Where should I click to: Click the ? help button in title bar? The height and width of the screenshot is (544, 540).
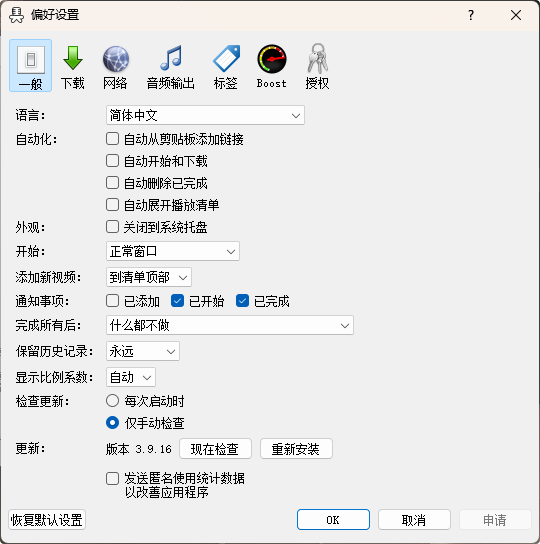tap(471, 15)
